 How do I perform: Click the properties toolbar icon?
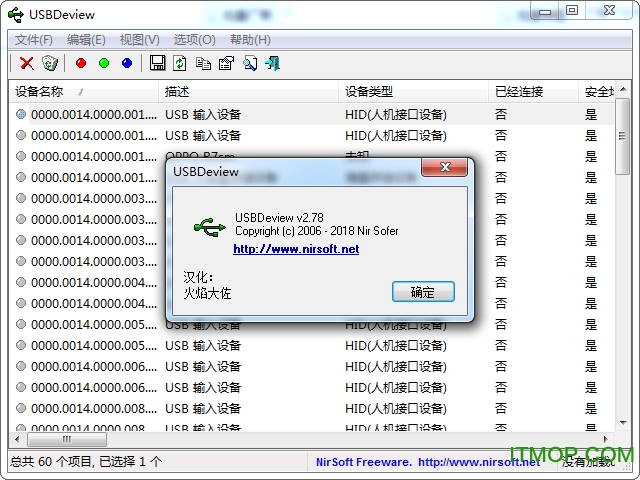tap(226, 63)
